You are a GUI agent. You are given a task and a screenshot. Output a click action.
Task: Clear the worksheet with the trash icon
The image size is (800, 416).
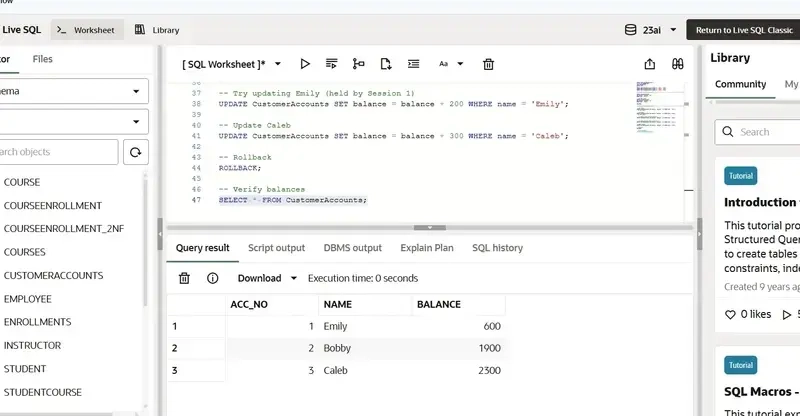tap(488, 64)
